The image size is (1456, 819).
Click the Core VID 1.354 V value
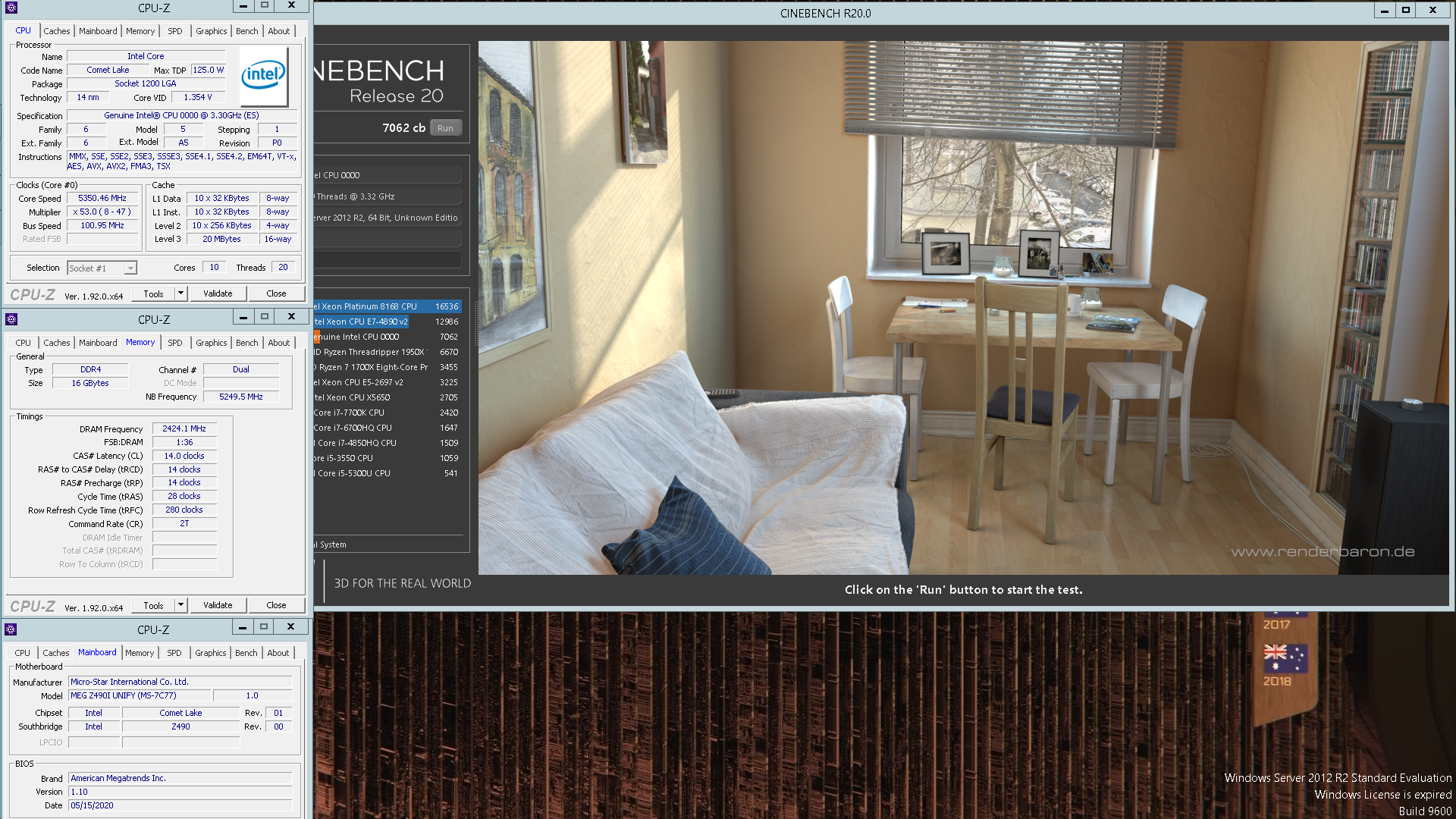pyautogui.click(x=198, y=97)
